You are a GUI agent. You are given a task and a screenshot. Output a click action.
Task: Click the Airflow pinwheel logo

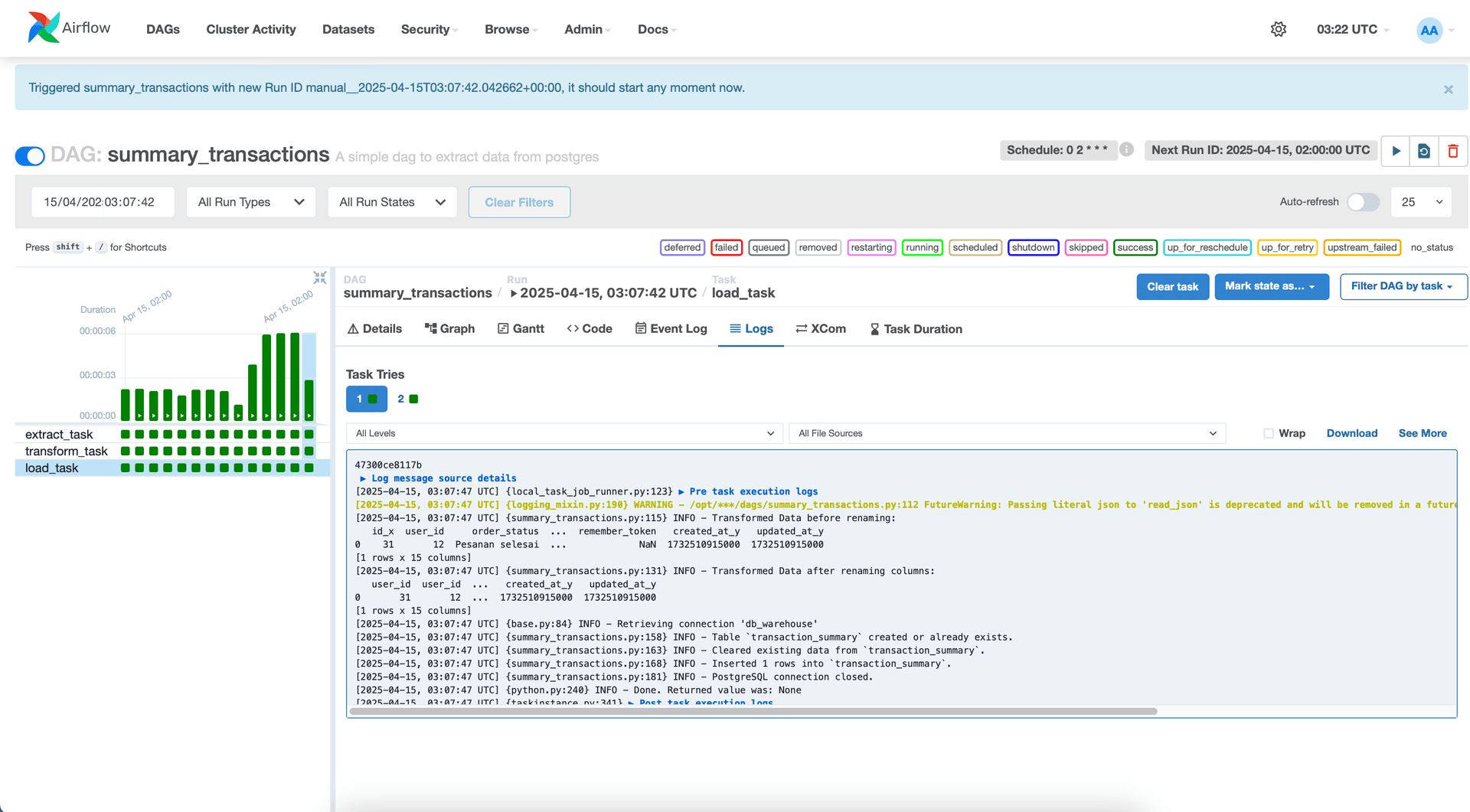tap(44, 27)
